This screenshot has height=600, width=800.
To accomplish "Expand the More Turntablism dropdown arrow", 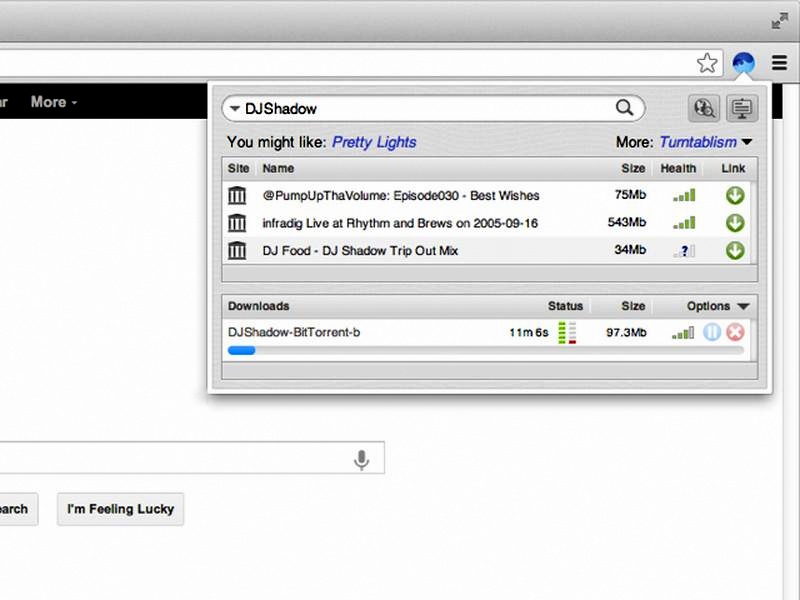I will pos(747,142).
